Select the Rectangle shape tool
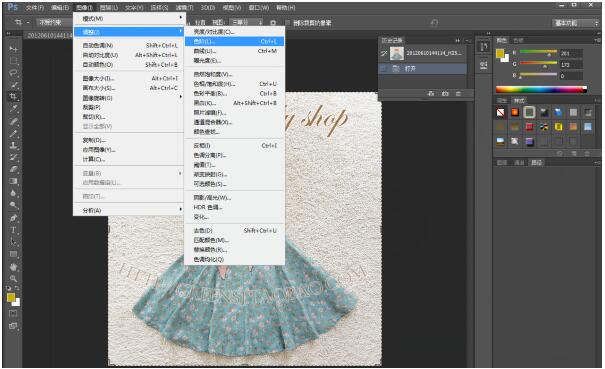Viewport: 605px width, 369px height. (x=14, y=254)
